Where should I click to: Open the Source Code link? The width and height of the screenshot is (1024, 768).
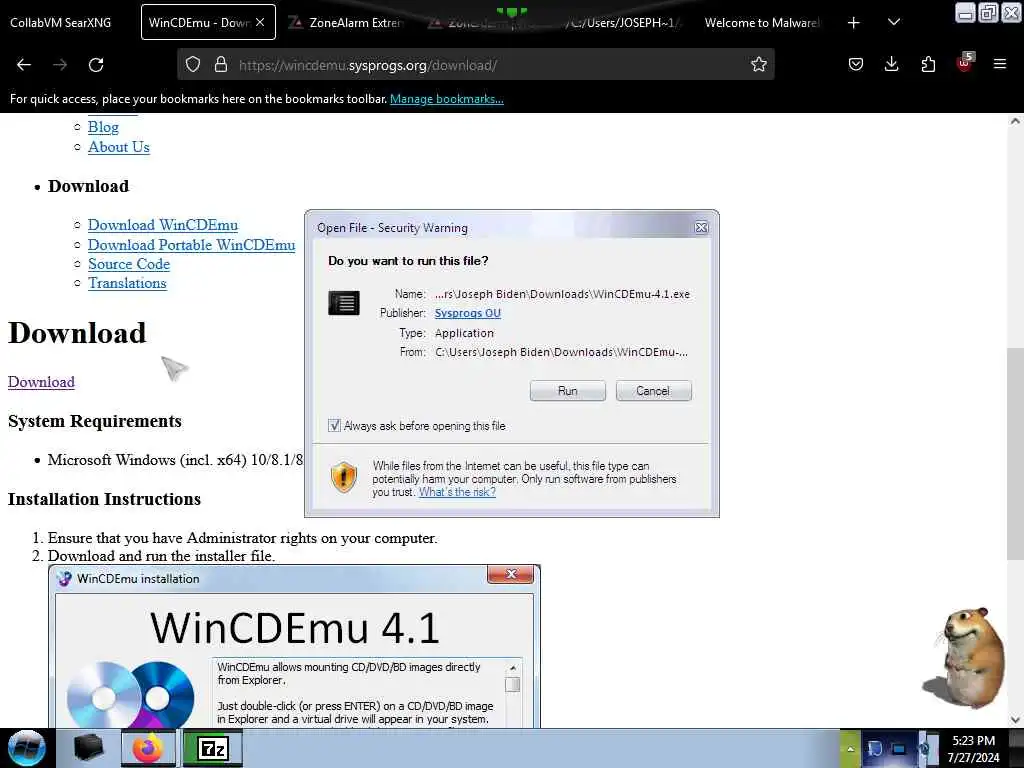click(129, 264)
